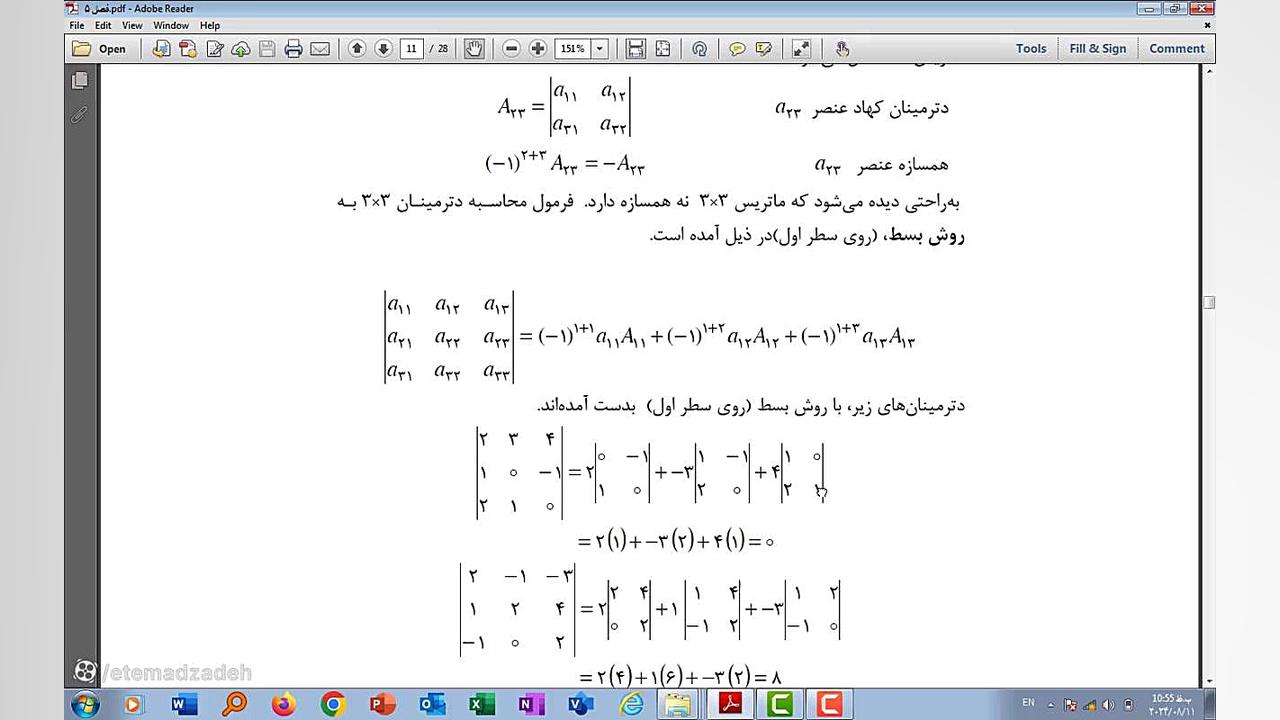1280x720 pixels.
Task: Open Excel from the taskbar
Action: click(482, 704)
